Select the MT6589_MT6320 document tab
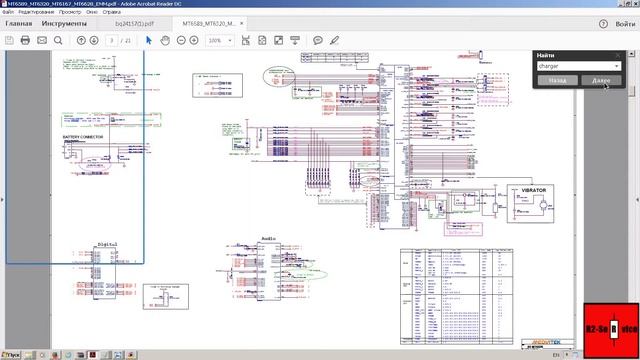Viewport: 640px width, 360px height. pos(209,24)
